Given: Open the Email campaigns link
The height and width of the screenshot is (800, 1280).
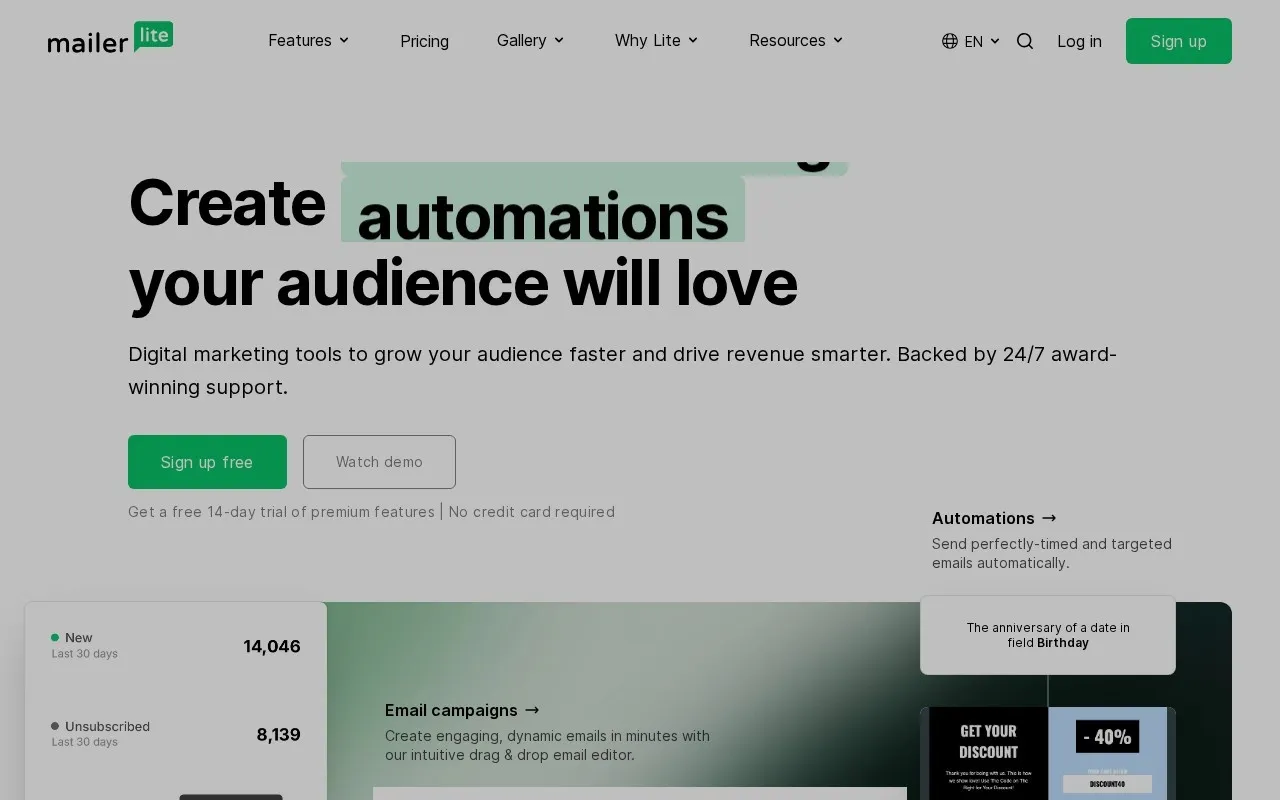Looking at the screenshot, I should coord(462,710).
